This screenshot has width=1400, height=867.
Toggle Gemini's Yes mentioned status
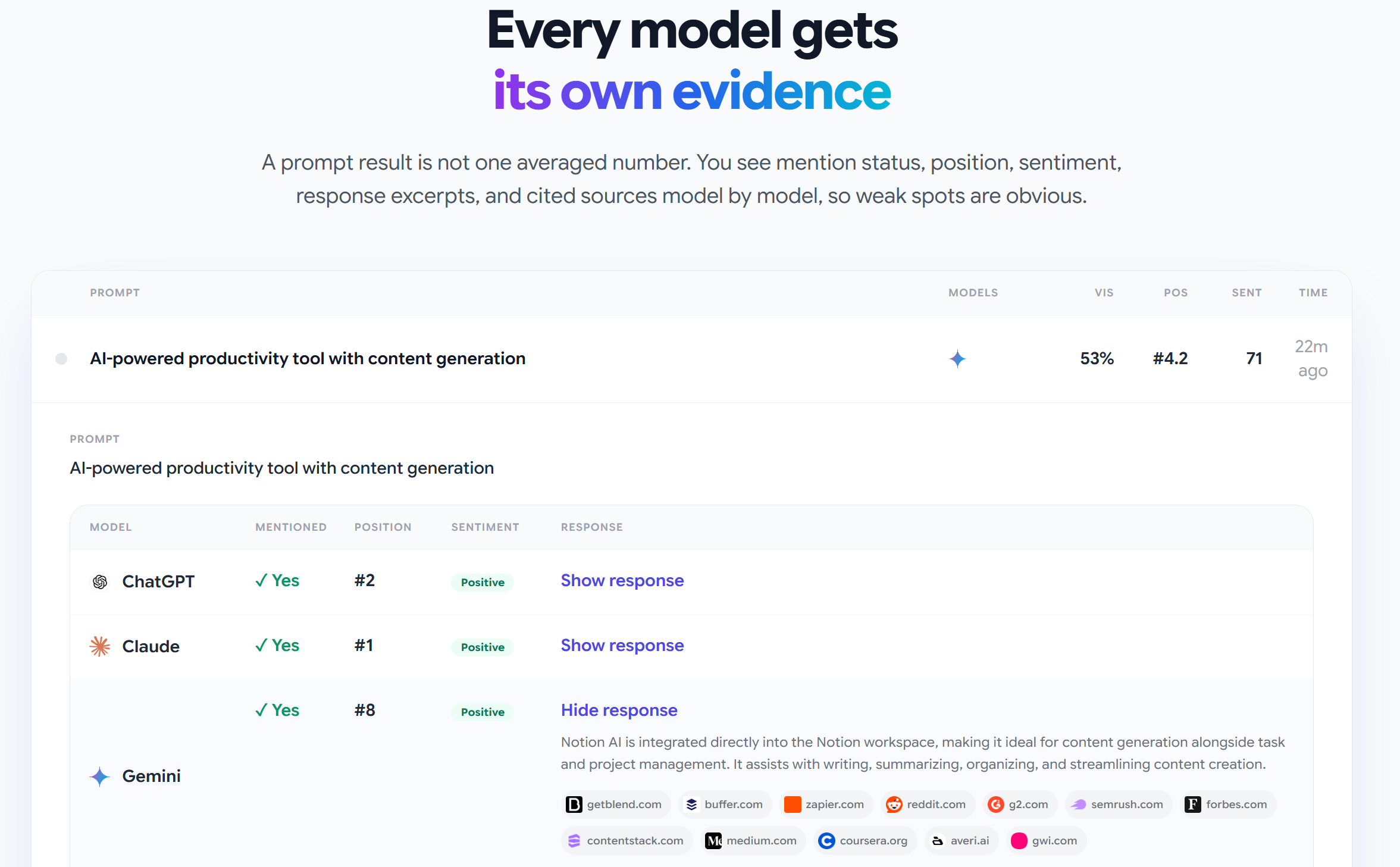276,710
